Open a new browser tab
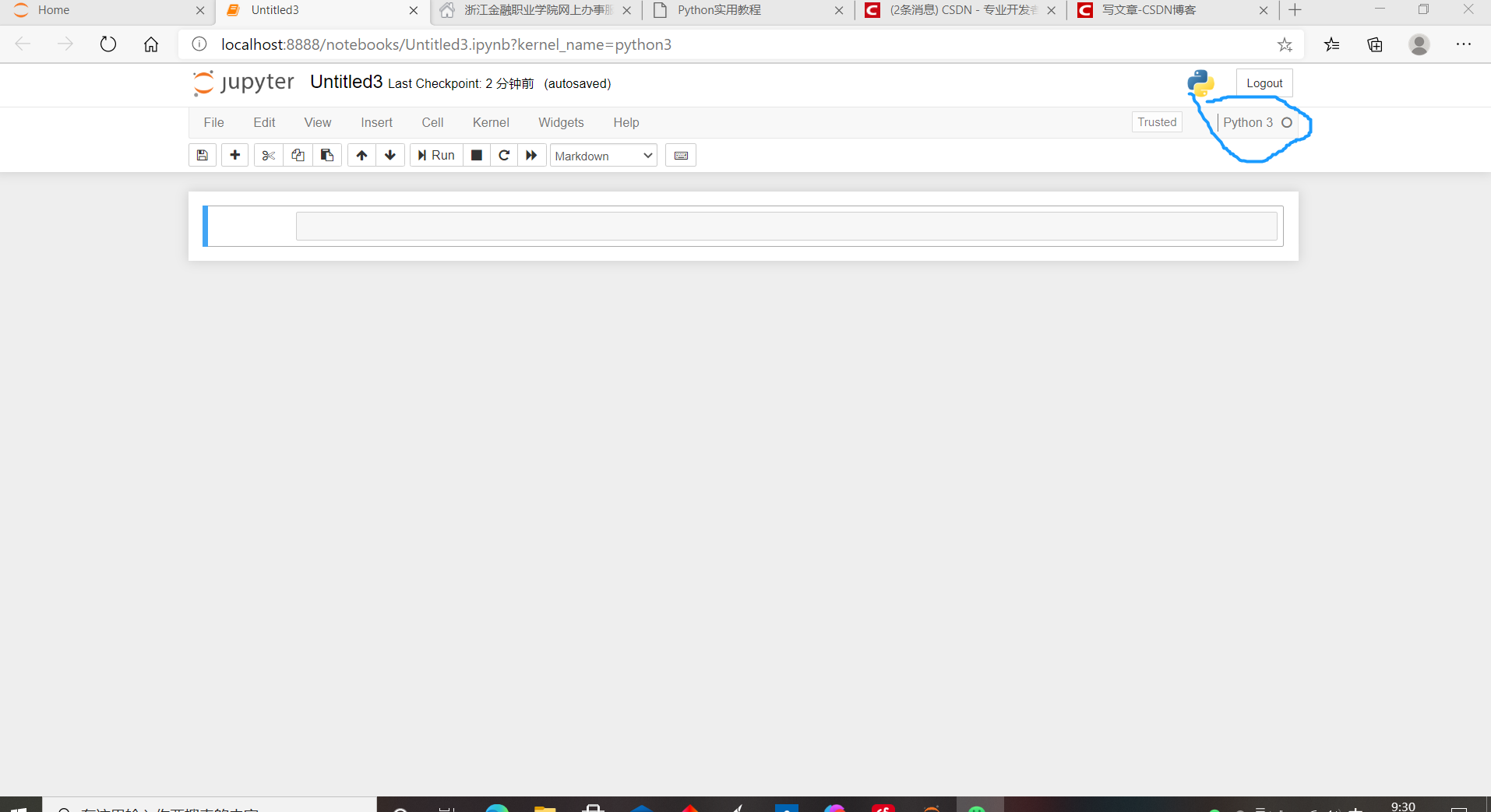 click(x=1295, y=10)
